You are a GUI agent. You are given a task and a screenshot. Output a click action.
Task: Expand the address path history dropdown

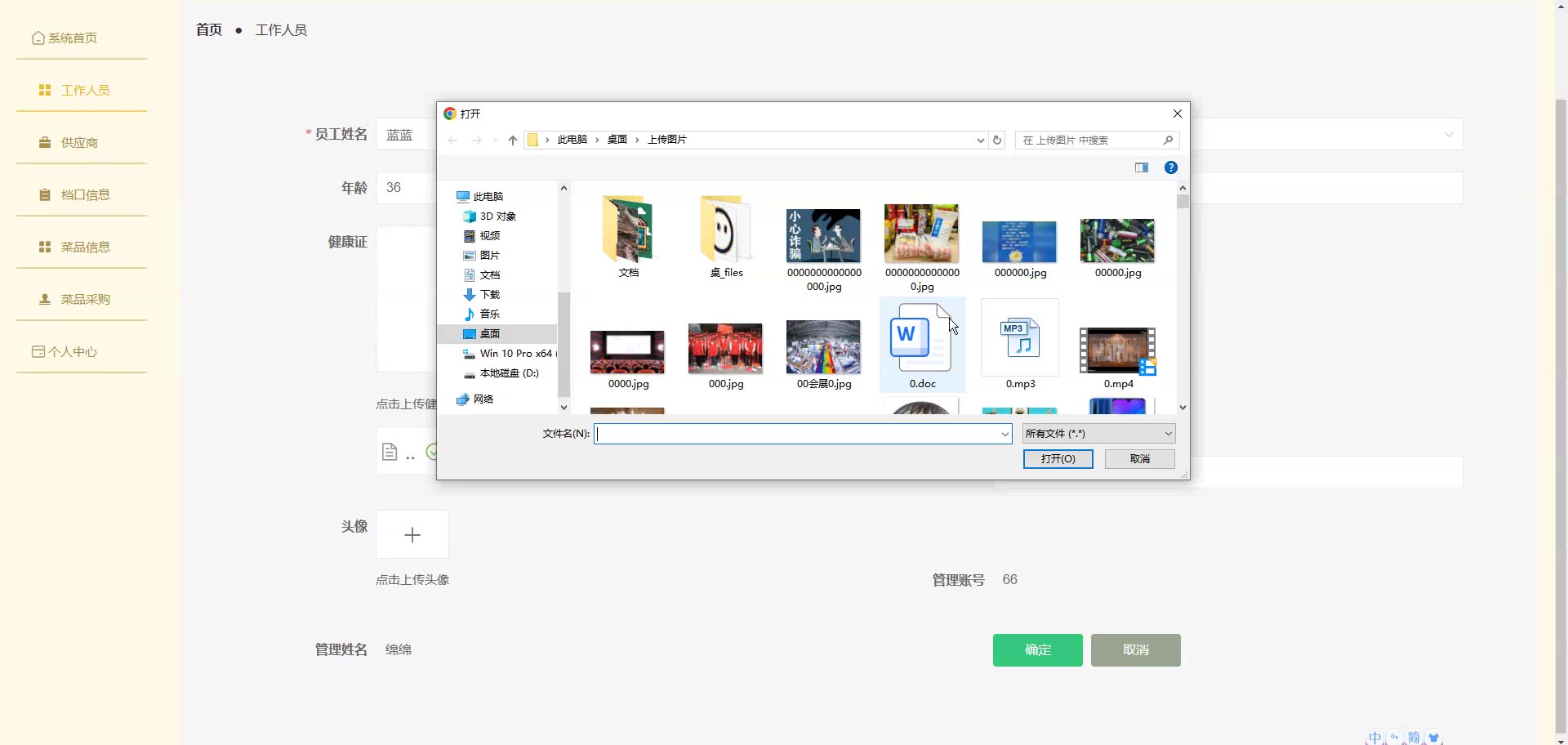pos(981,141)
